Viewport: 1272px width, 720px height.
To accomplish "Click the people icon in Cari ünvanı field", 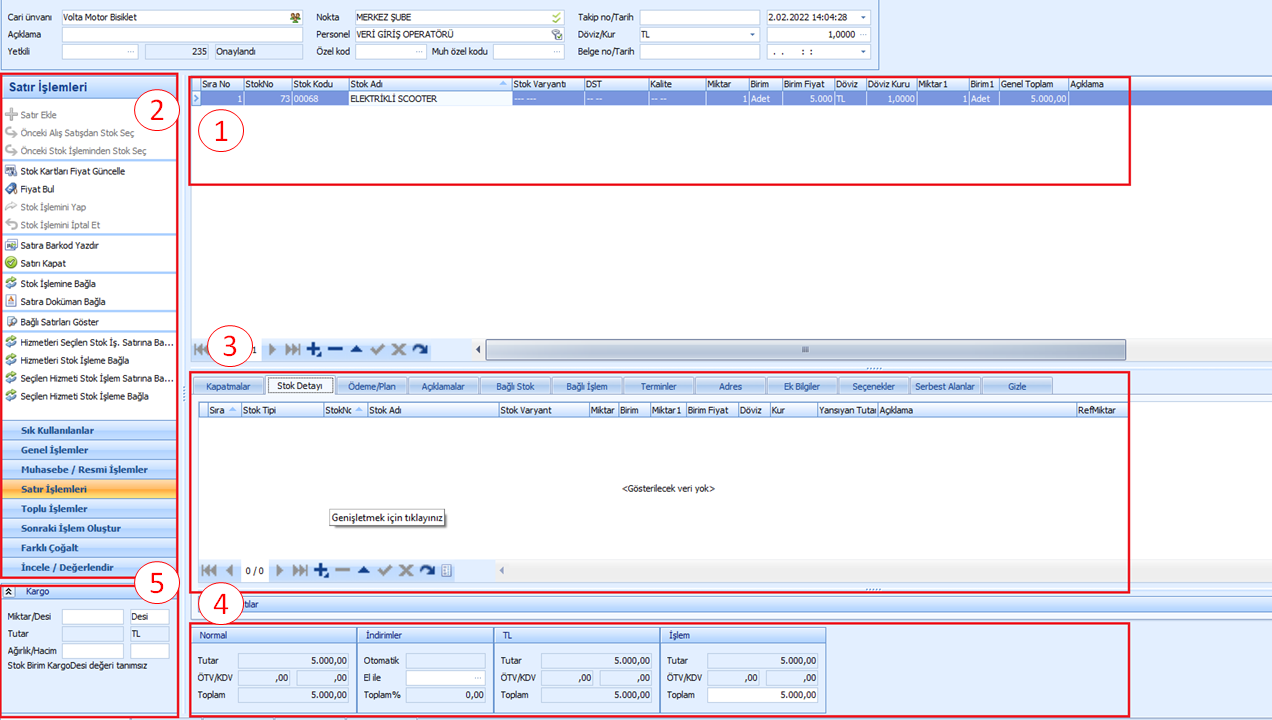I will pyautogui.click(x=295, y=18).
